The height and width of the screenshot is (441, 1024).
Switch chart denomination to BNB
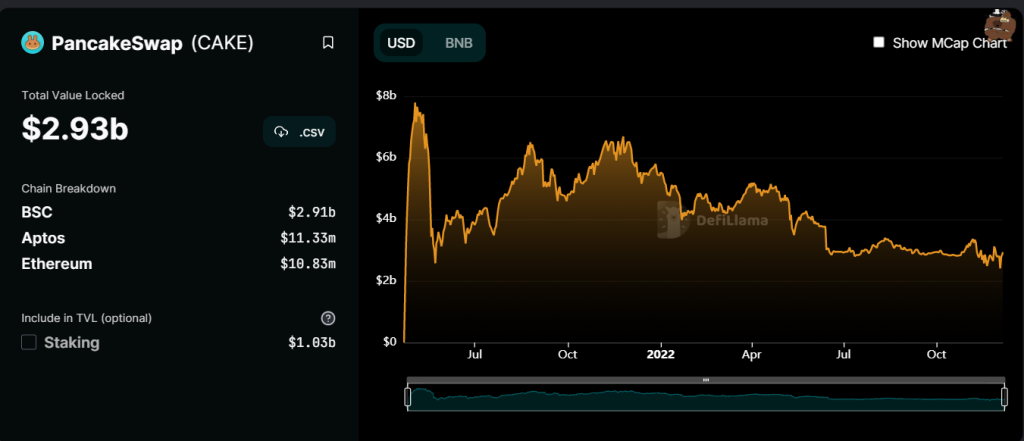click(458, 43)
